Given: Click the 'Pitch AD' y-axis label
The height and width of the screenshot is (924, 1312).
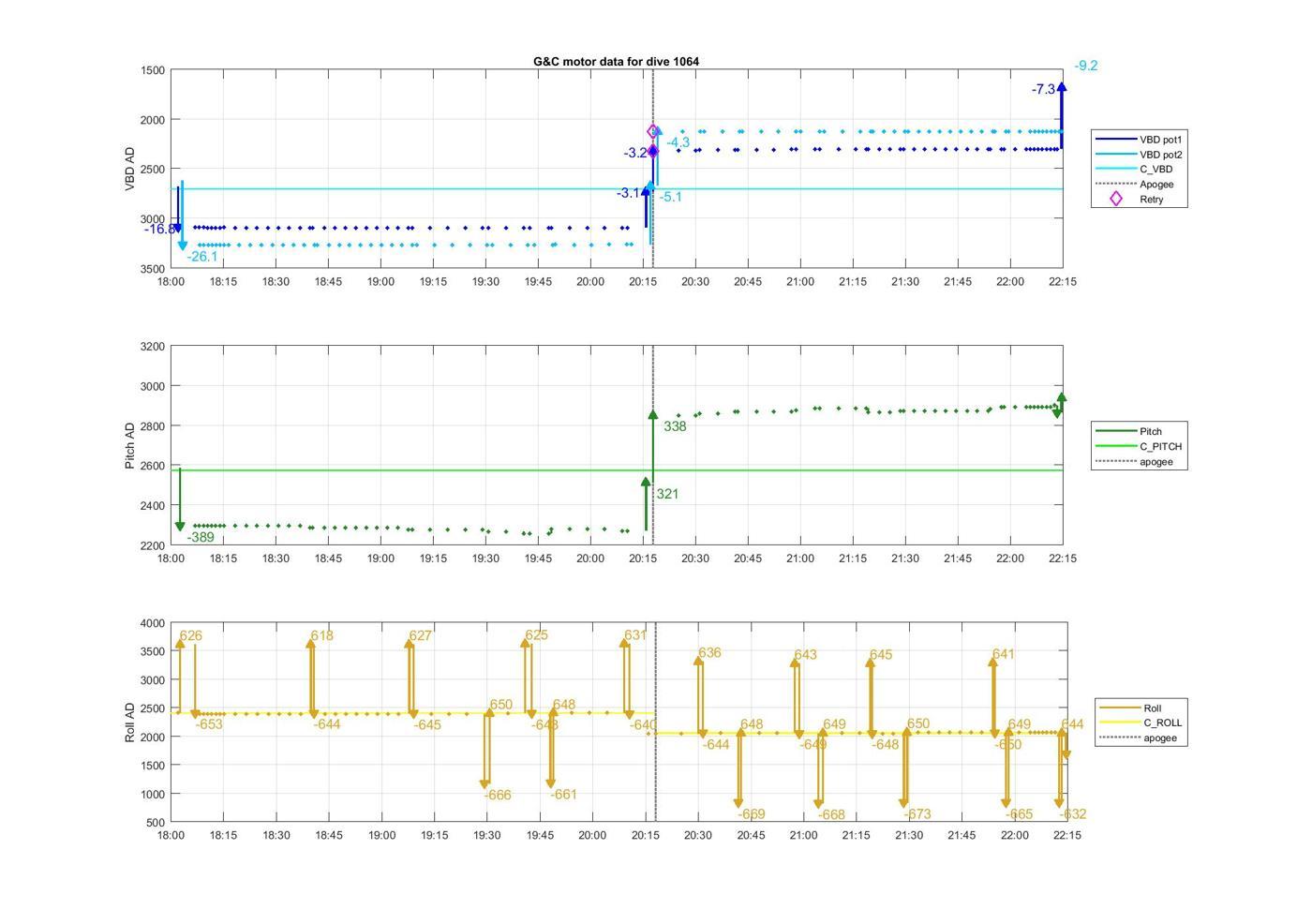Looking at the screenshot, I should coord(130,445).
